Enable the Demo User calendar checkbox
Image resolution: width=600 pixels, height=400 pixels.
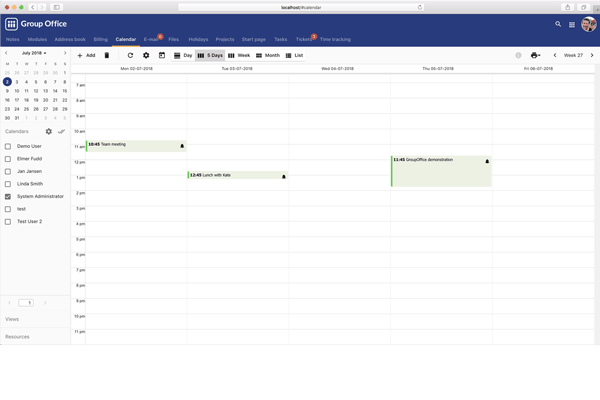pos(8,146)
